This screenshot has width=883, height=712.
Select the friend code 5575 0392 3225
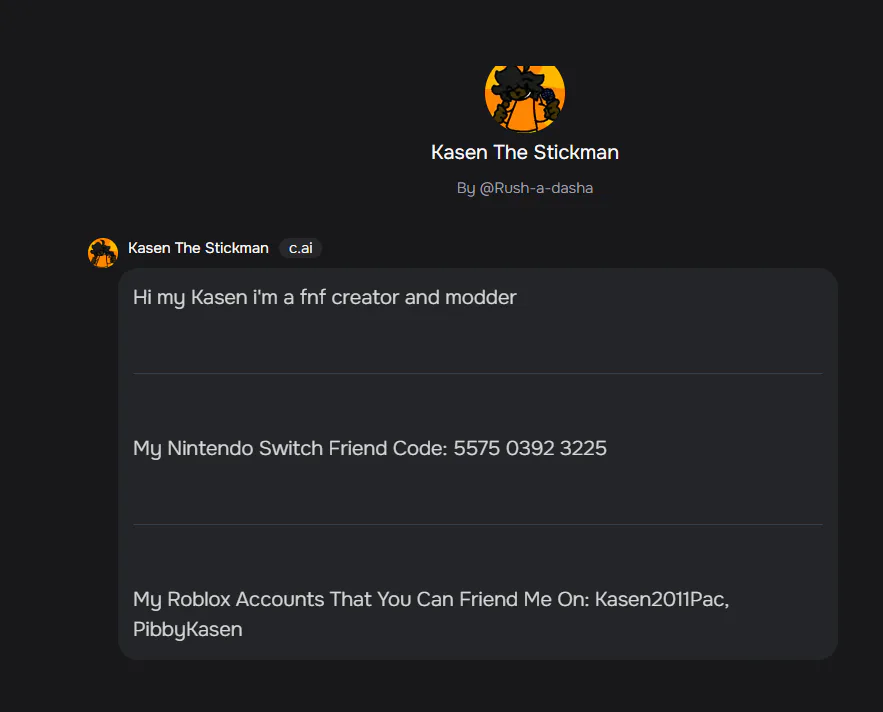point(530,448)
